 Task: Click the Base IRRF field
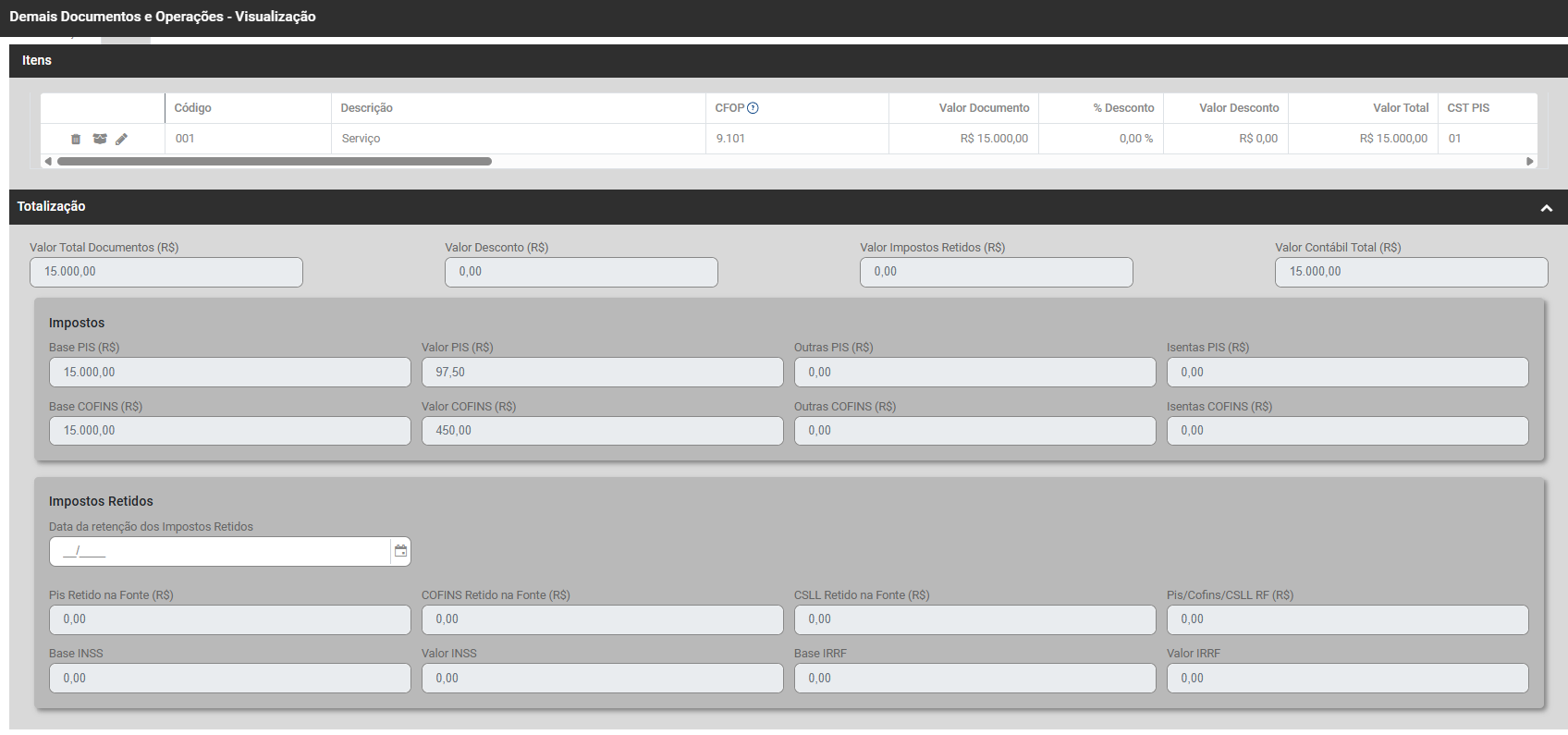tap(975, 679)
